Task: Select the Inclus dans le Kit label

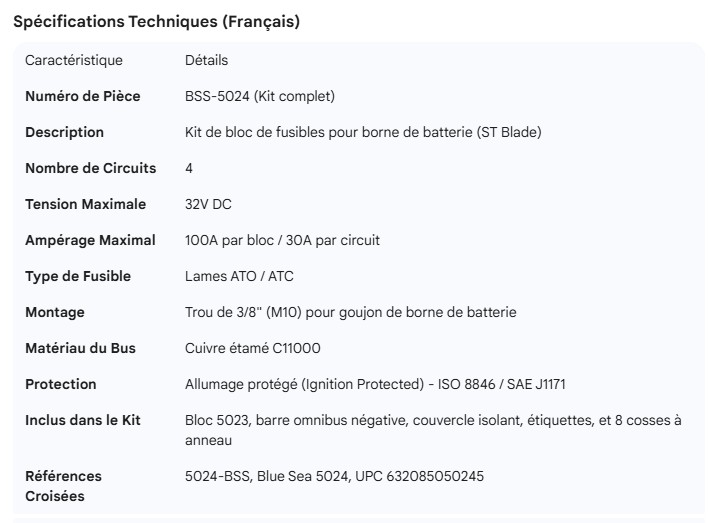Action: point(83,420)
